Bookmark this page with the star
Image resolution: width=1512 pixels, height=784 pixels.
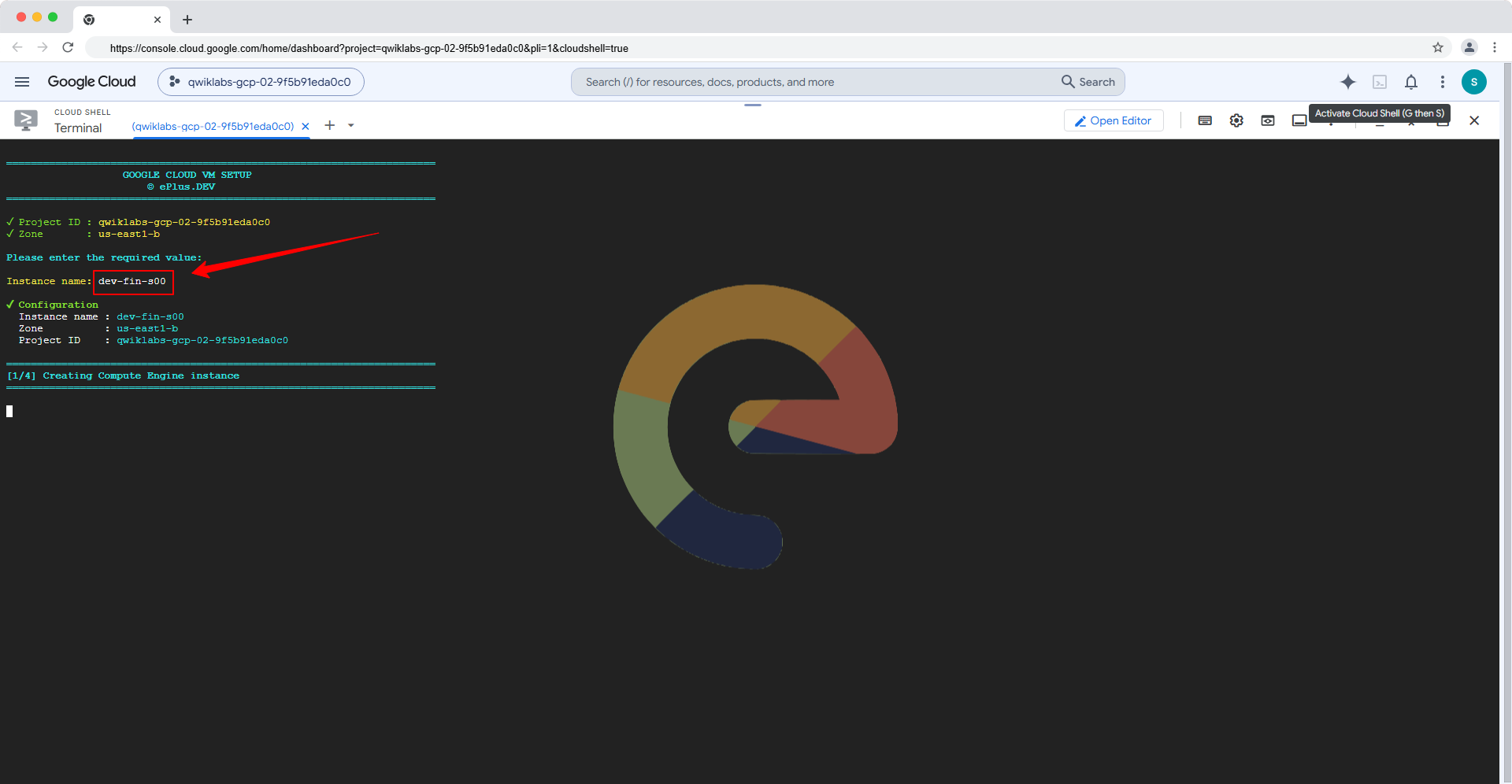(1438, 47)
